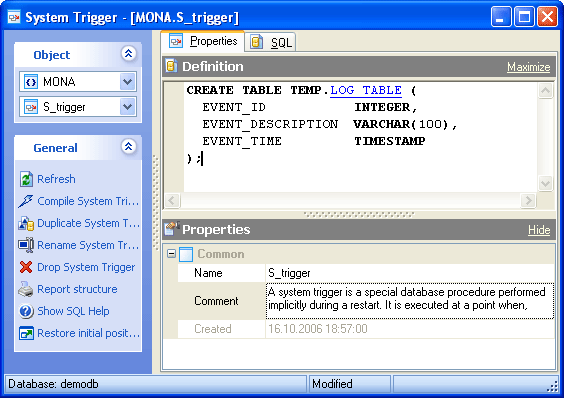Maximize the System Trigger window
The height and width of the screenshot is (398, 564).
tap(524, 17)
